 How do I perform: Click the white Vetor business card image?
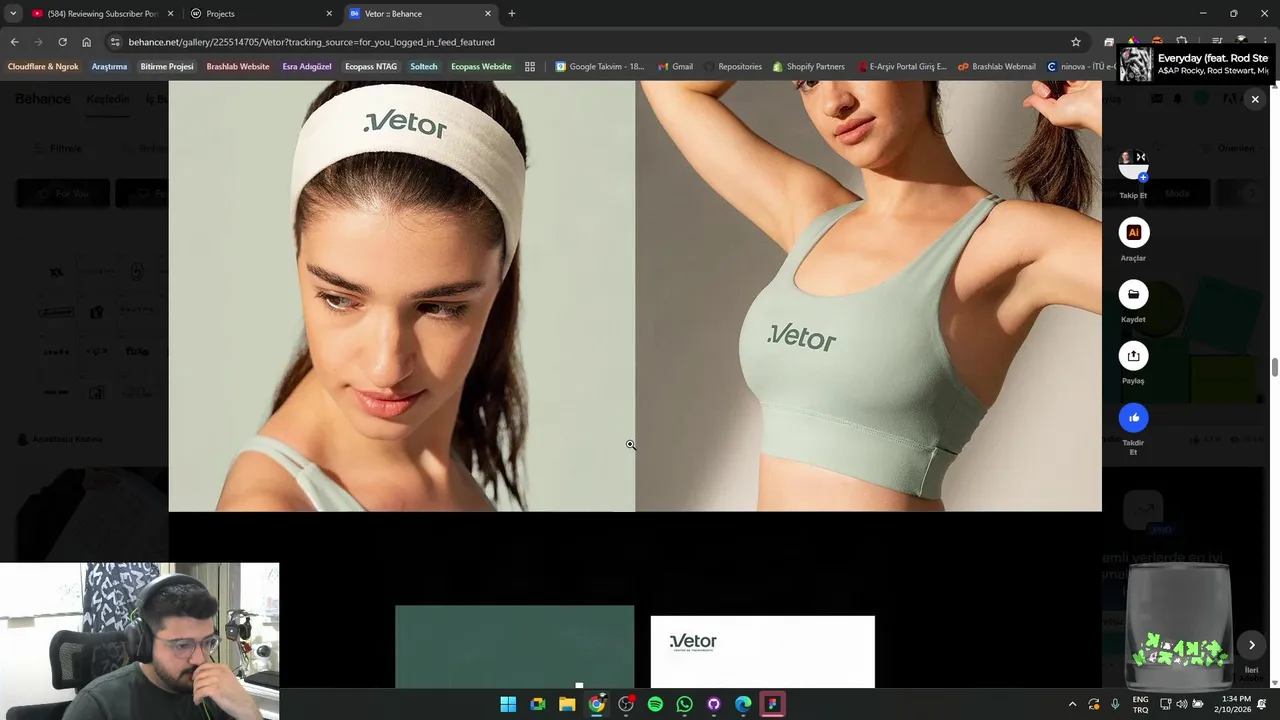[x=762, y=651]
